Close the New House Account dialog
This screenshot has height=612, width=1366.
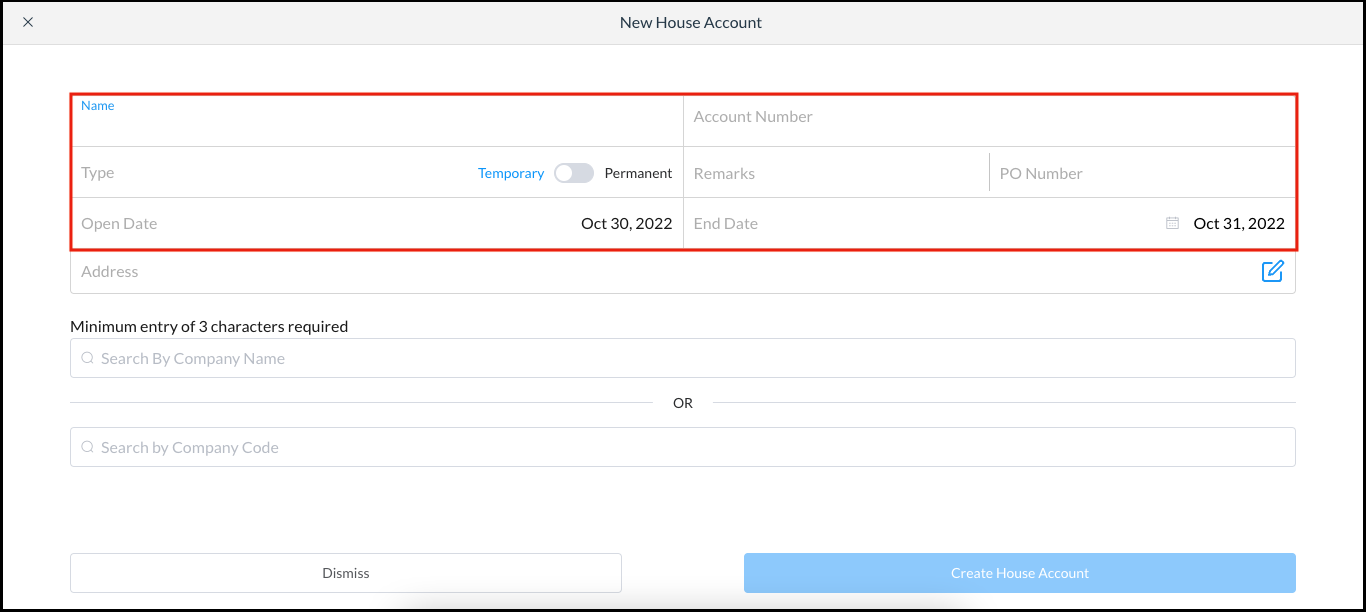click(28, 21)
